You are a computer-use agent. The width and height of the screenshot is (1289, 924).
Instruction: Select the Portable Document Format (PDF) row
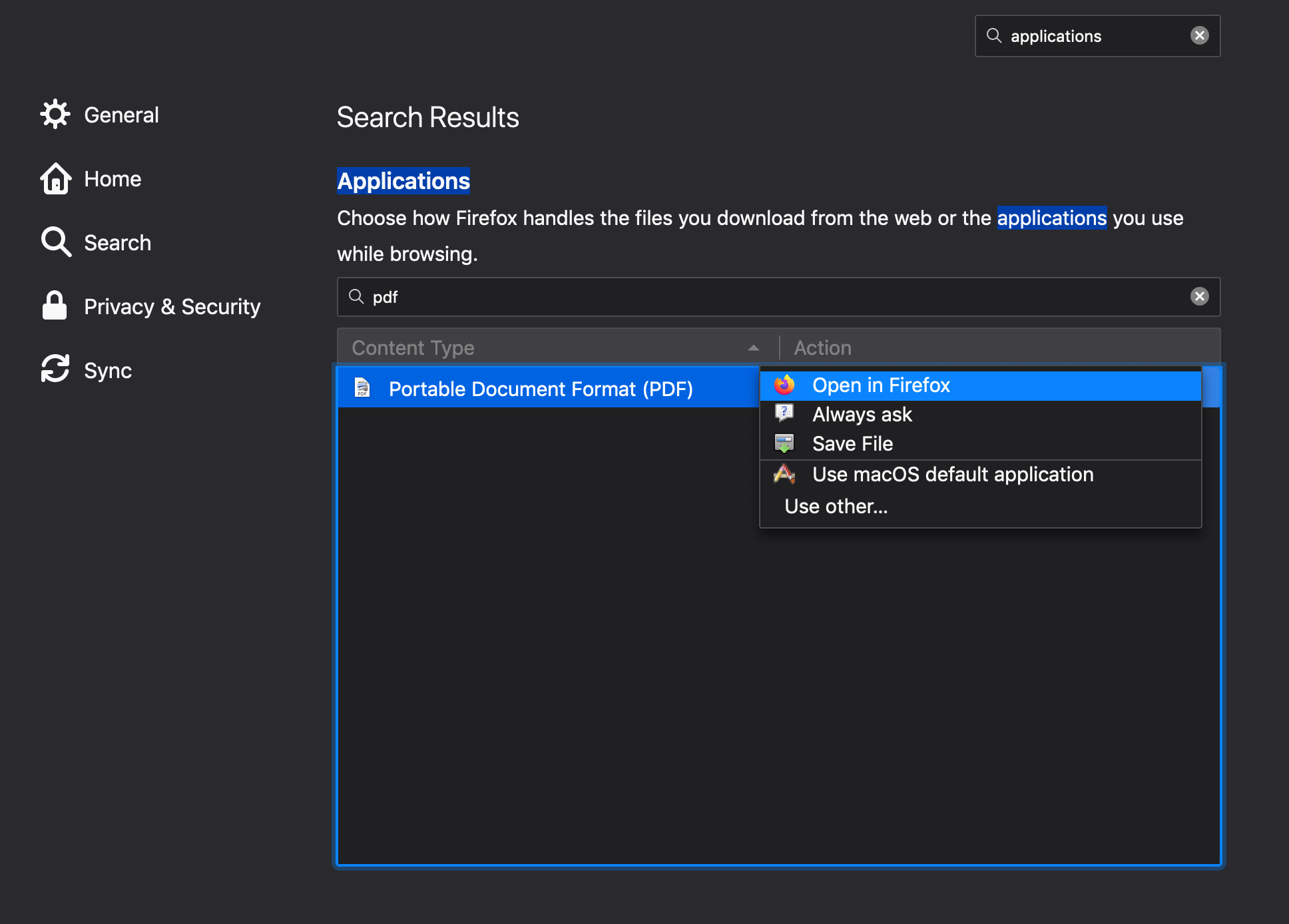[549, 388]
